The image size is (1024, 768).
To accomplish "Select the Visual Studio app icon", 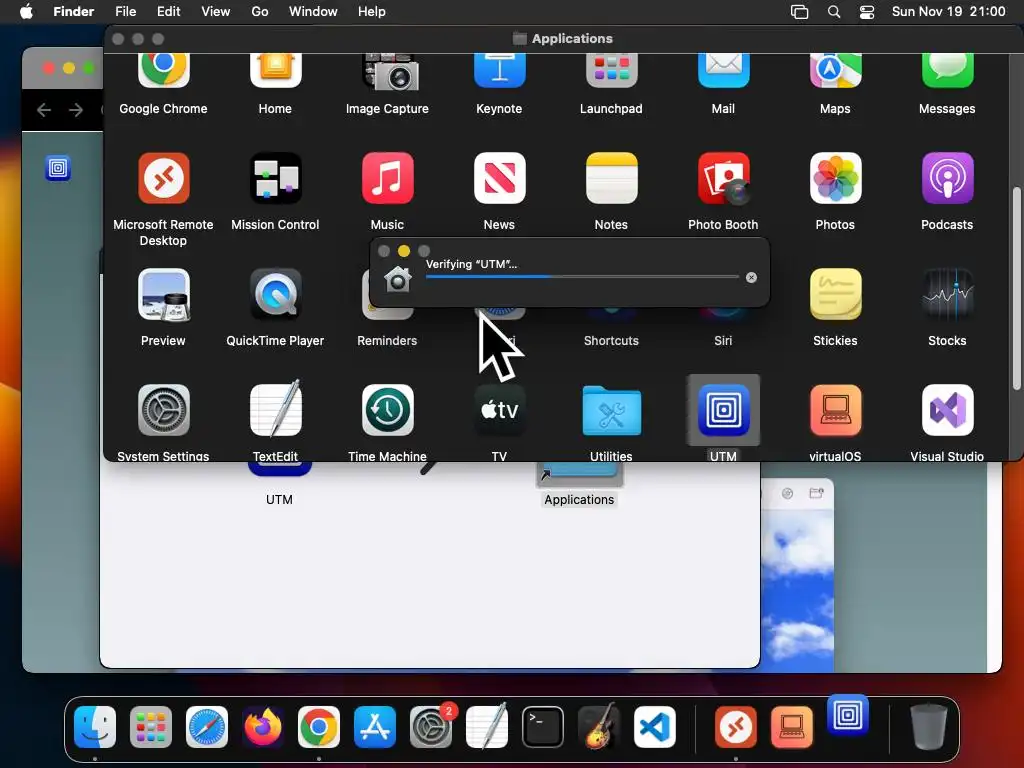I will click(x=947, y=410).
